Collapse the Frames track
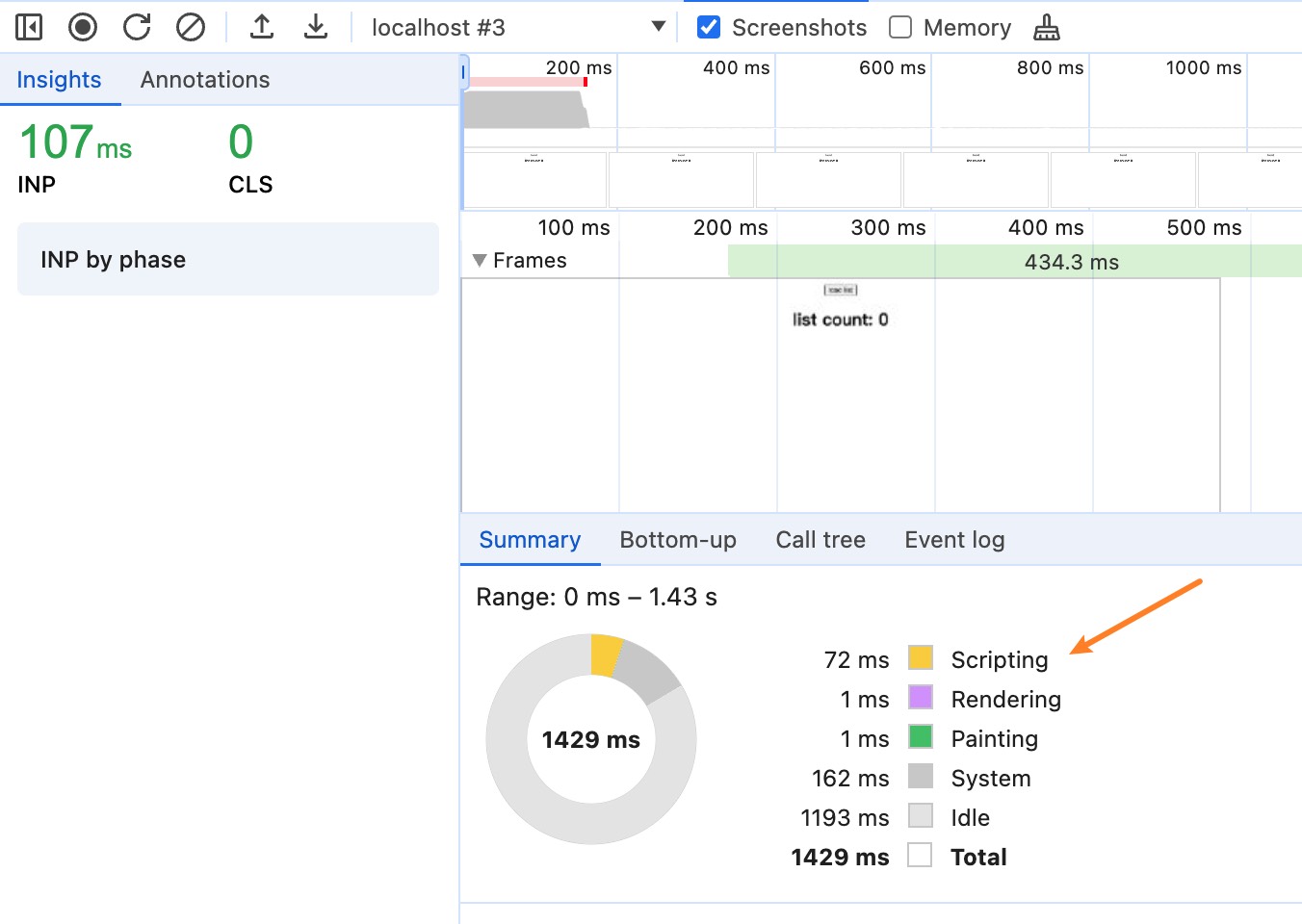The height and width of the screenshot is (924, 1302). tap(480, 260)
